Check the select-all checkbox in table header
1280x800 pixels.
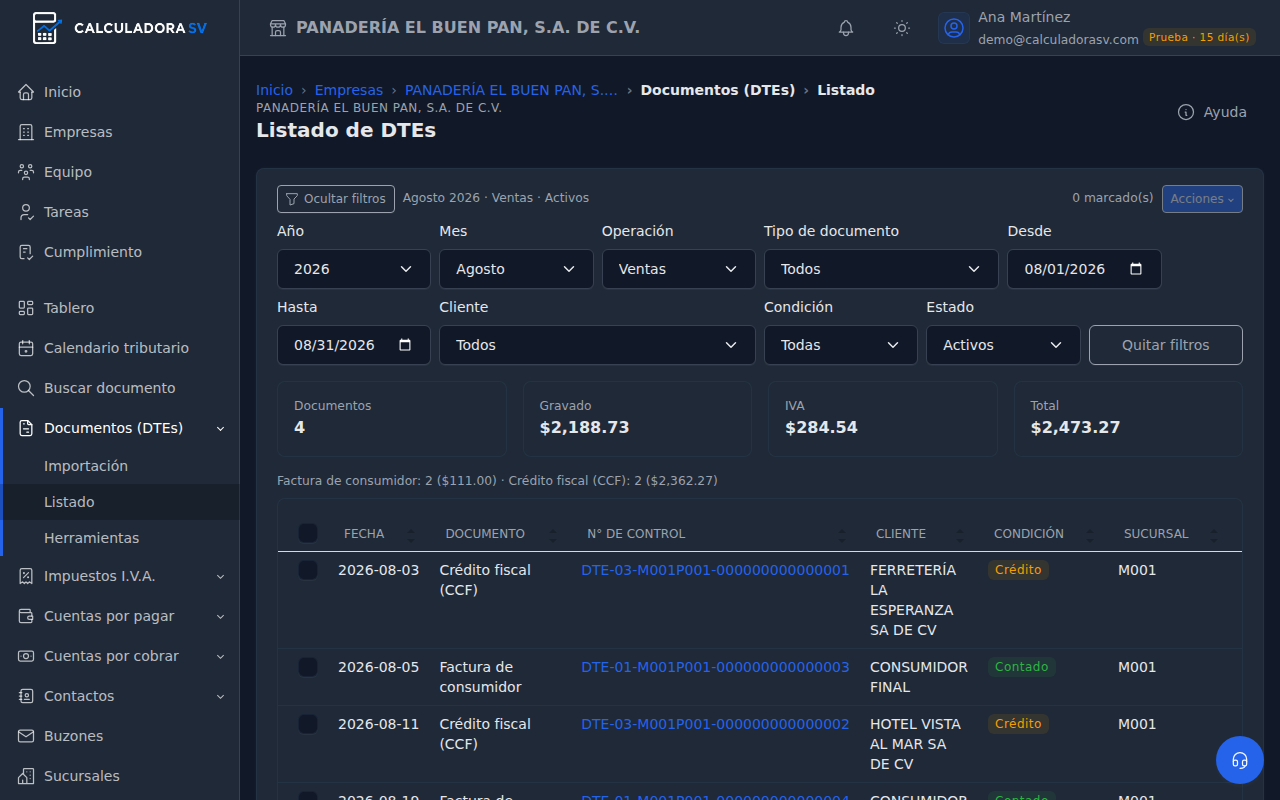(308, 533)
